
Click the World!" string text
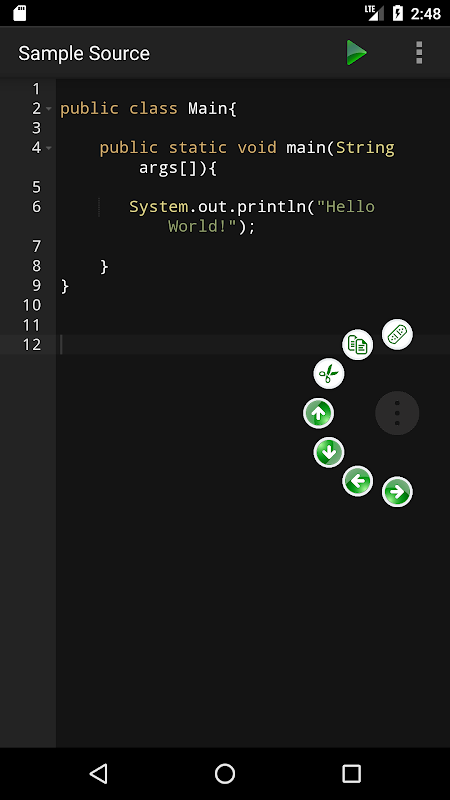pyautogui.click(x=203, y=226)
